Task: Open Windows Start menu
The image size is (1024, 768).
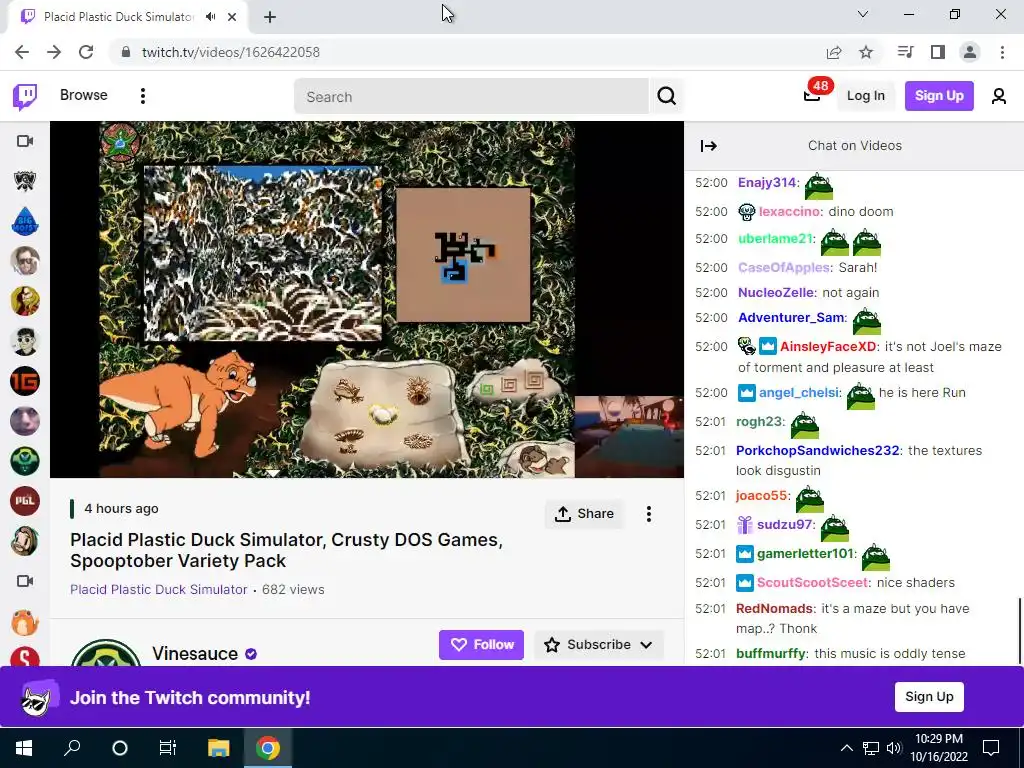Action: pos(24,747)
